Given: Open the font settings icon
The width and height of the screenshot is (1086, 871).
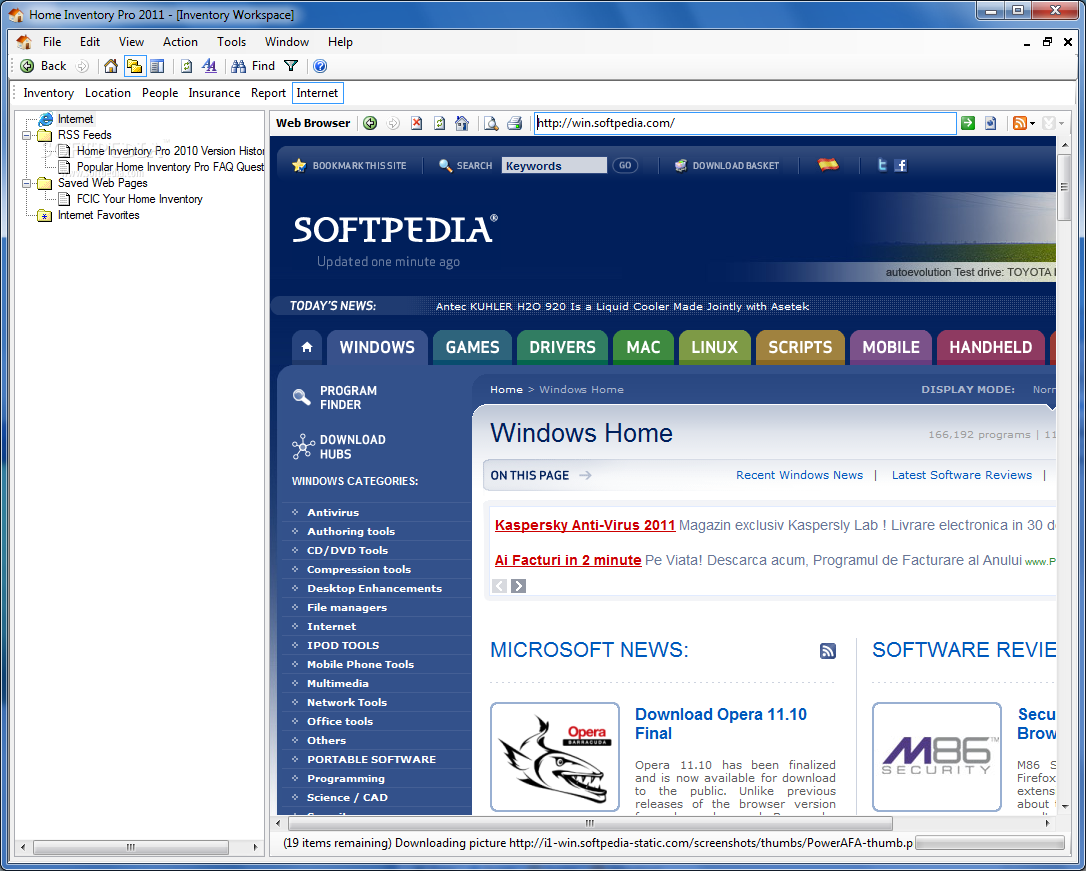Looking at the screenshot, I should coord(209,66).
